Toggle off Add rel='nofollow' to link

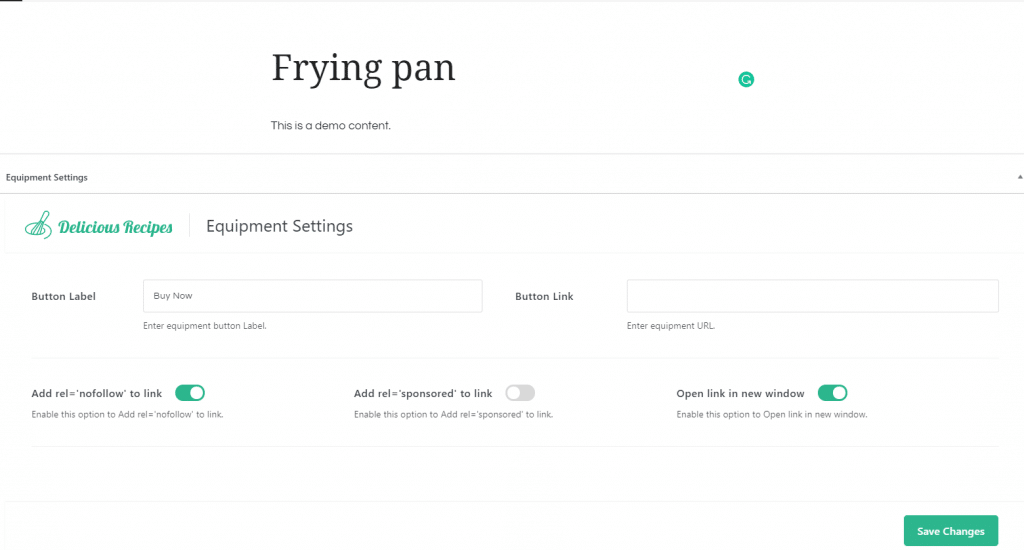pos(190,393)
